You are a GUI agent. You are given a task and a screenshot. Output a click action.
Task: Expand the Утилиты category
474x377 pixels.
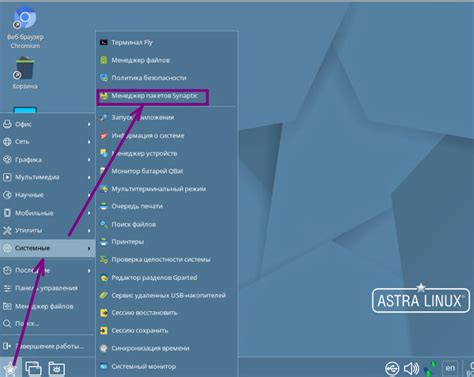pyautogui.click(x=47, y=230)
